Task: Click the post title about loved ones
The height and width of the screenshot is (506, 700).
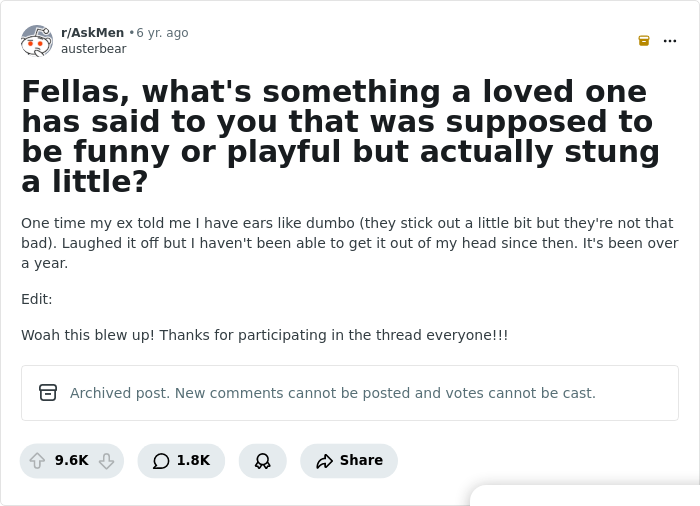Action: tap(340, 136)
